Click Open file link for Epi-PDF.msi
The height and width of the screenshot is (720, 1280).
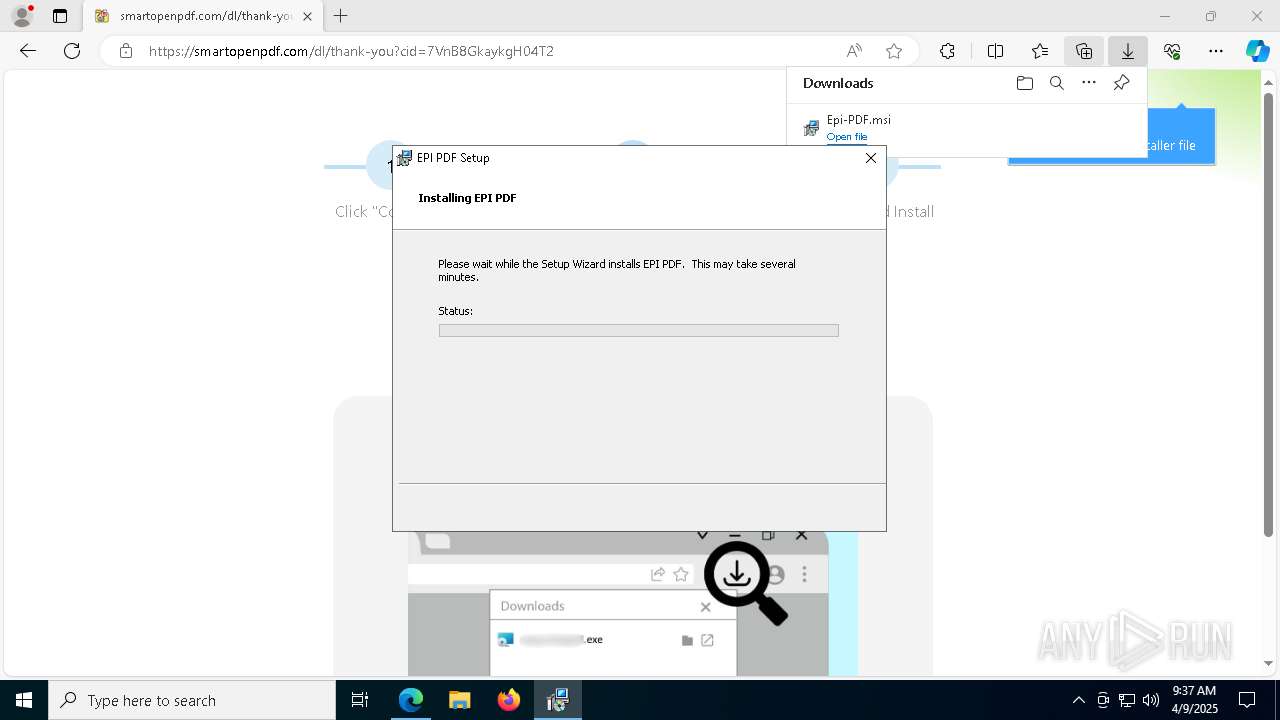tap(847, 137)
